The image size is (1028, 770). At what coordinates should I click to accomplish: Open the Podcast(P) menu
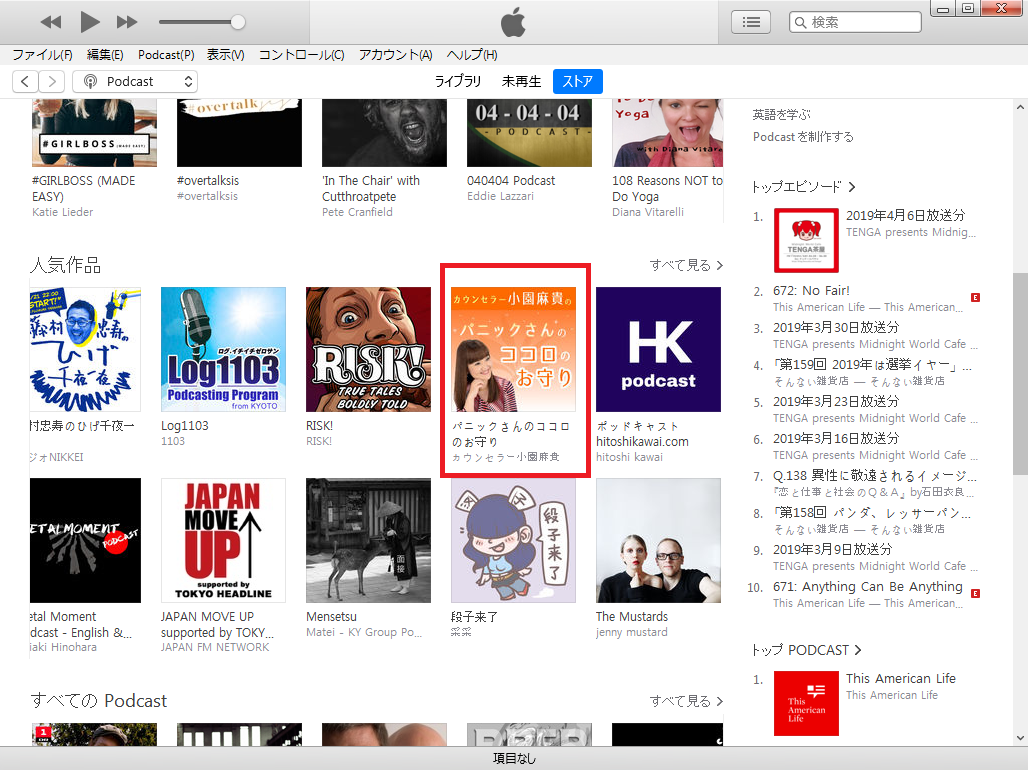tap(166, 55)
